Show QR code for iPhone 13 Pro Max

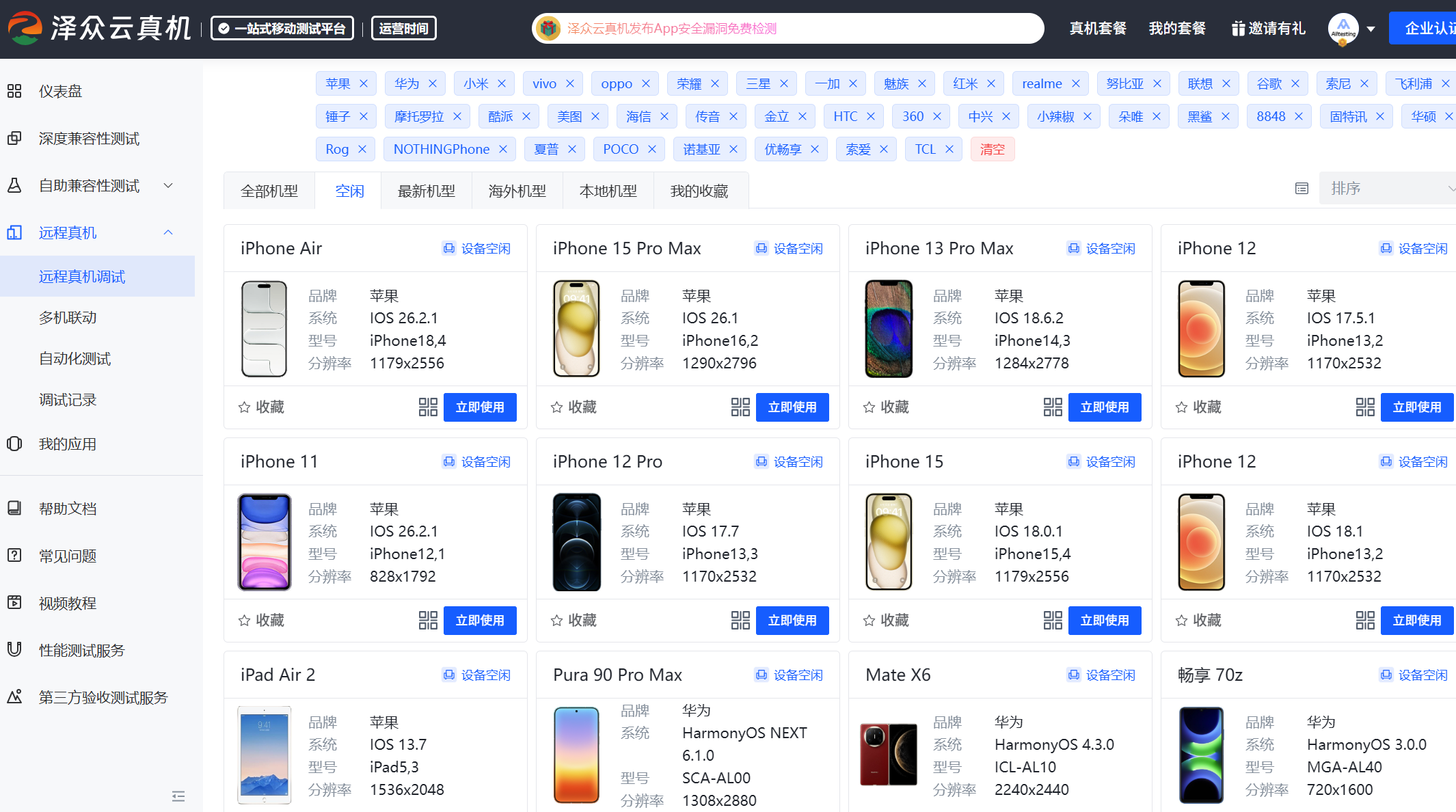pos(1053,407)
